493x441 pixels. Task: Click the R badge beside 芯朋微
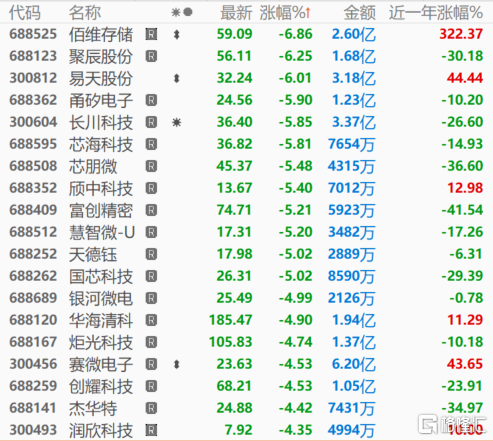(x=151, y=166)
